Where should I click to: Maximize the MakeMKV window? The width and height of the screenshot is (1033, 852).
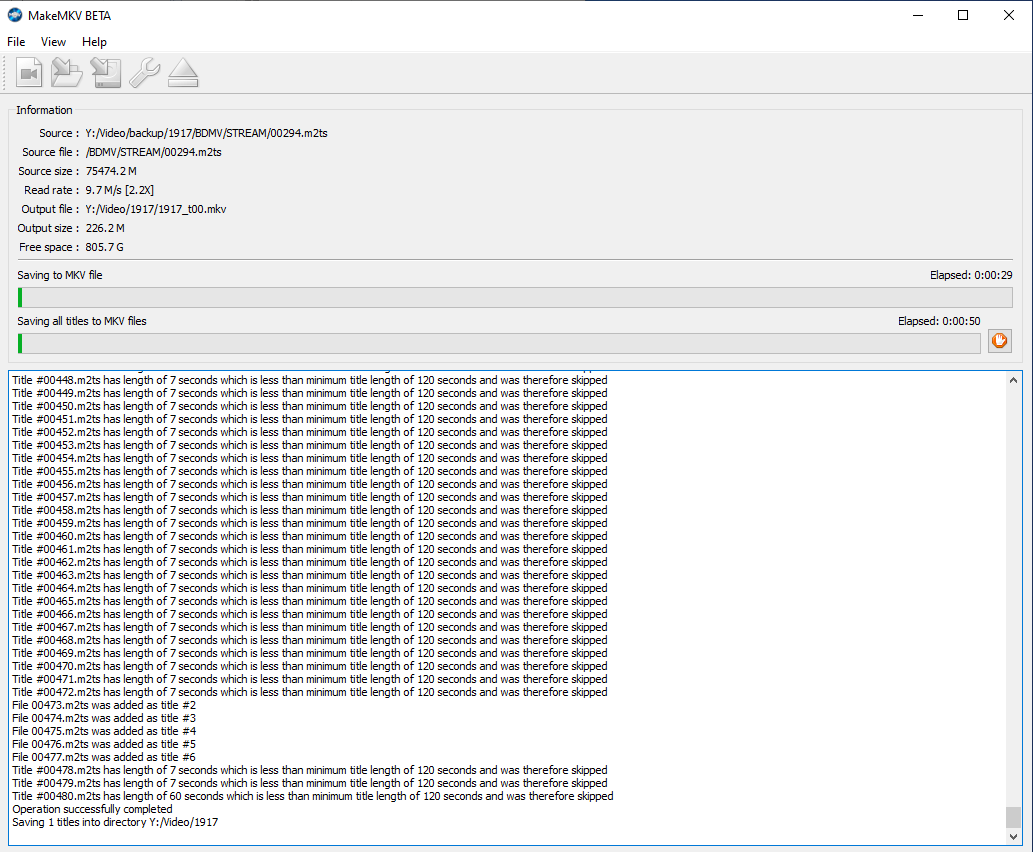(962, 15)
